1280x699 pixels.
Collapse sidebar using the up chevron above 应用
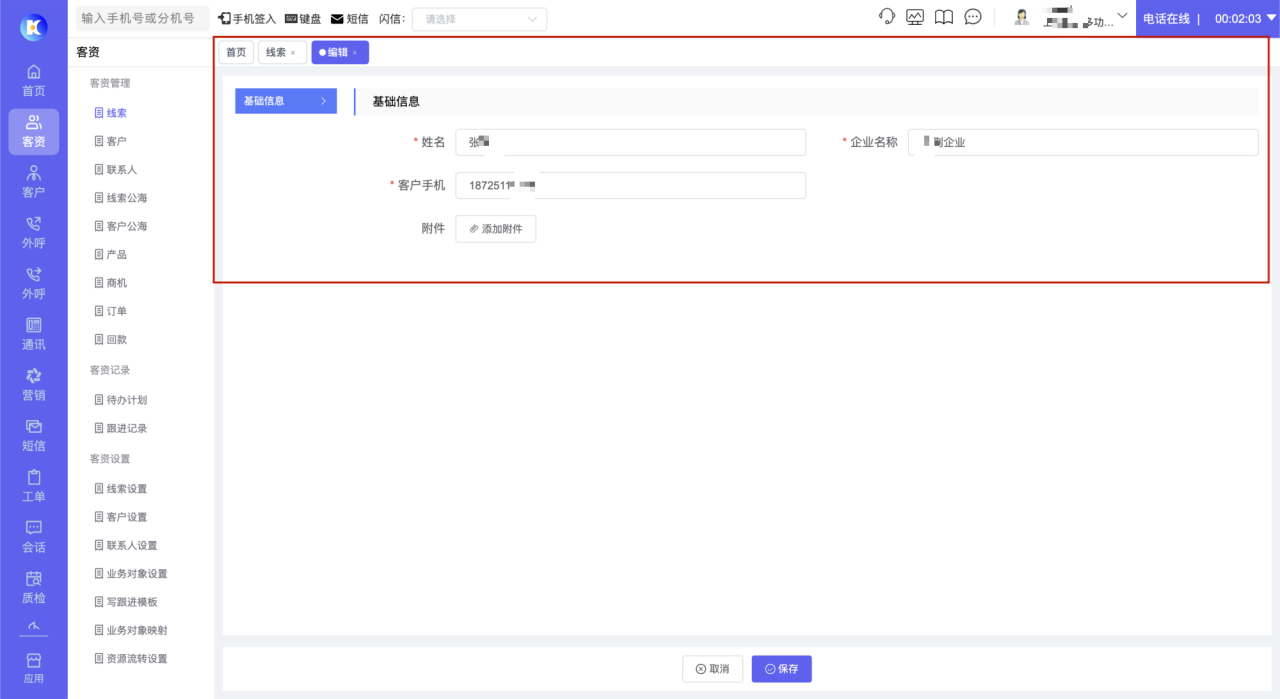click(x=33, y=627)
